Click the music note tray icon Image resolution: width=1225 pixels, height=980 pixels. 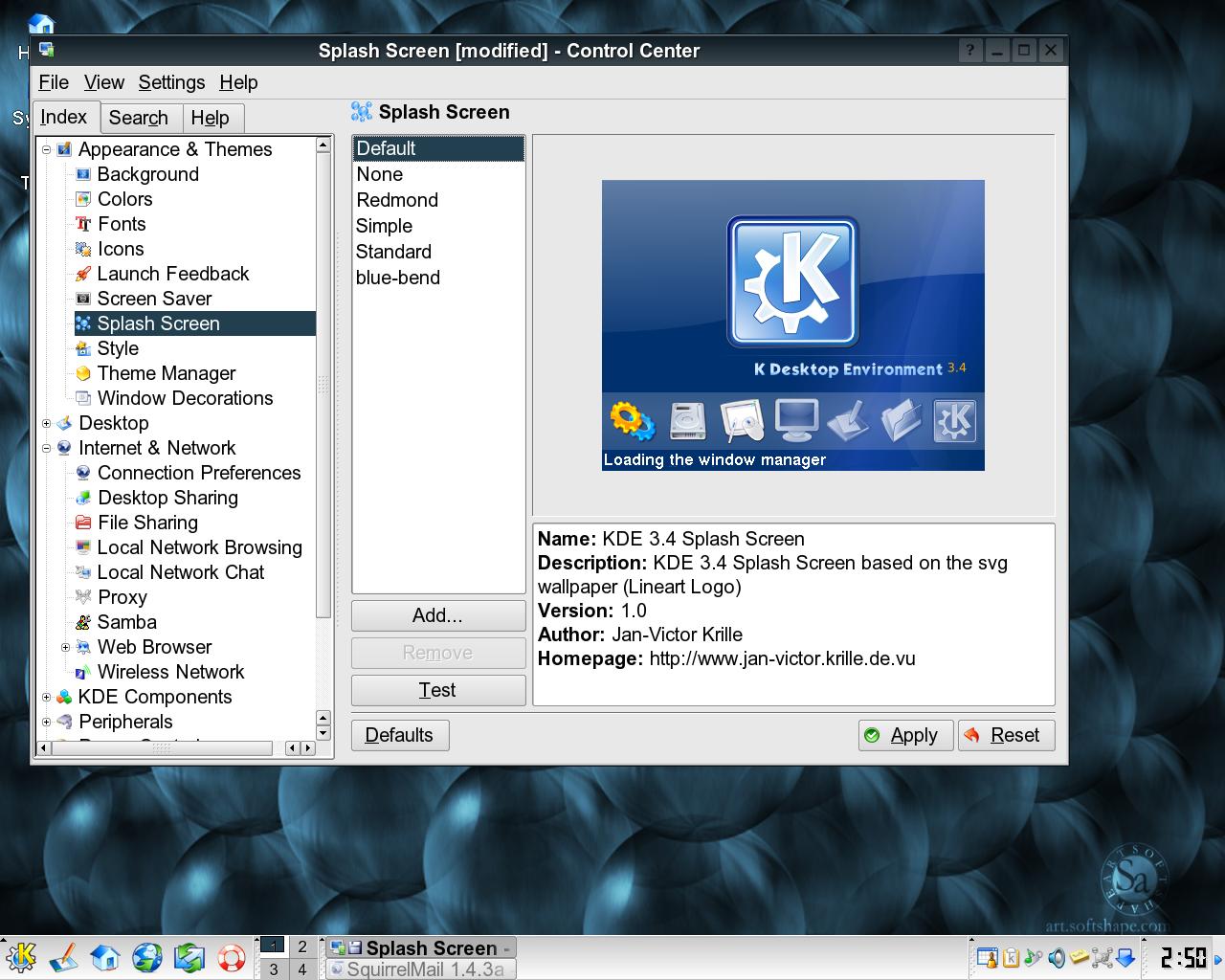[1034, 956]
